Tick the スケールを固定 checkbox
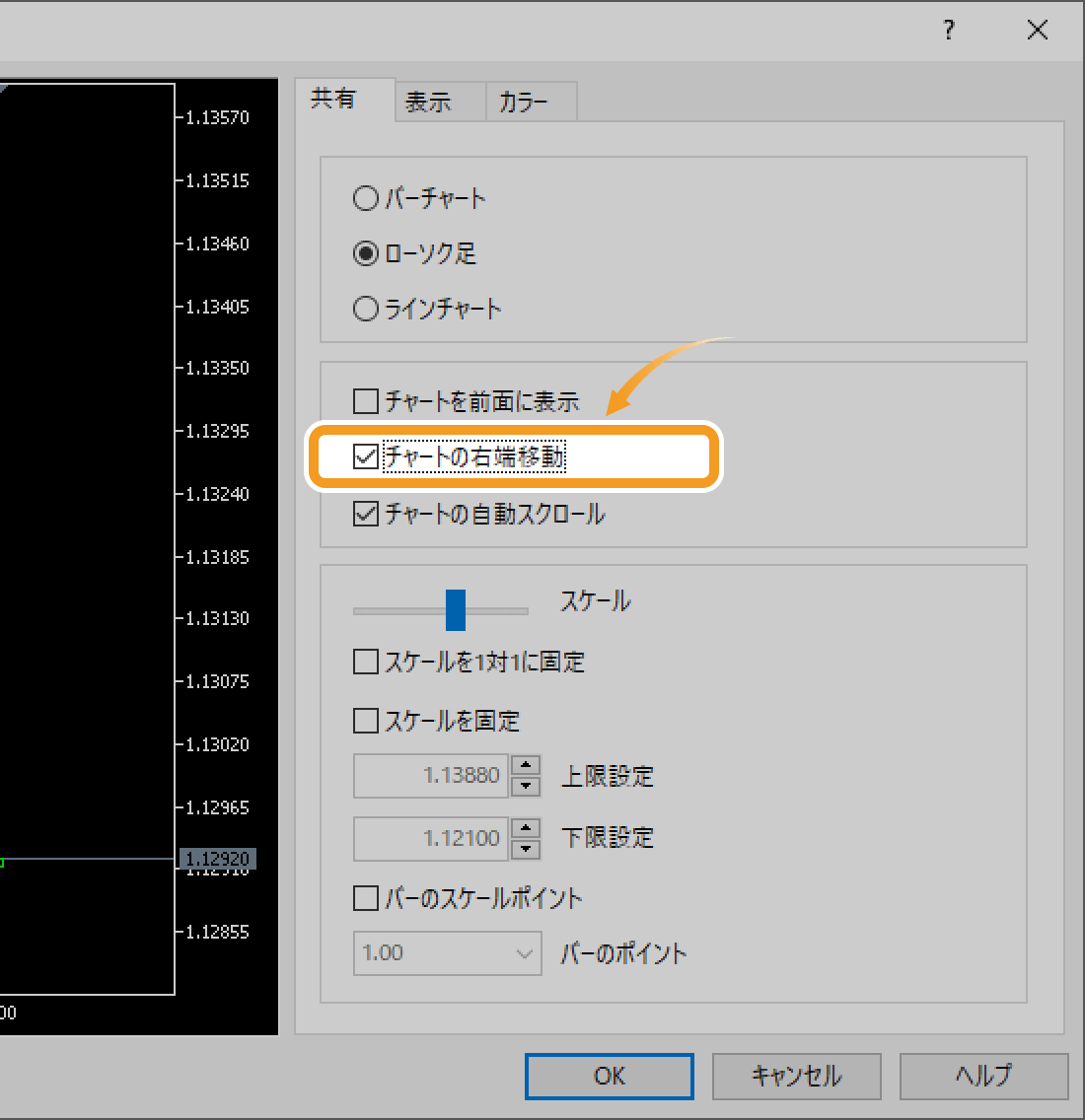 (x=366, y=721)
